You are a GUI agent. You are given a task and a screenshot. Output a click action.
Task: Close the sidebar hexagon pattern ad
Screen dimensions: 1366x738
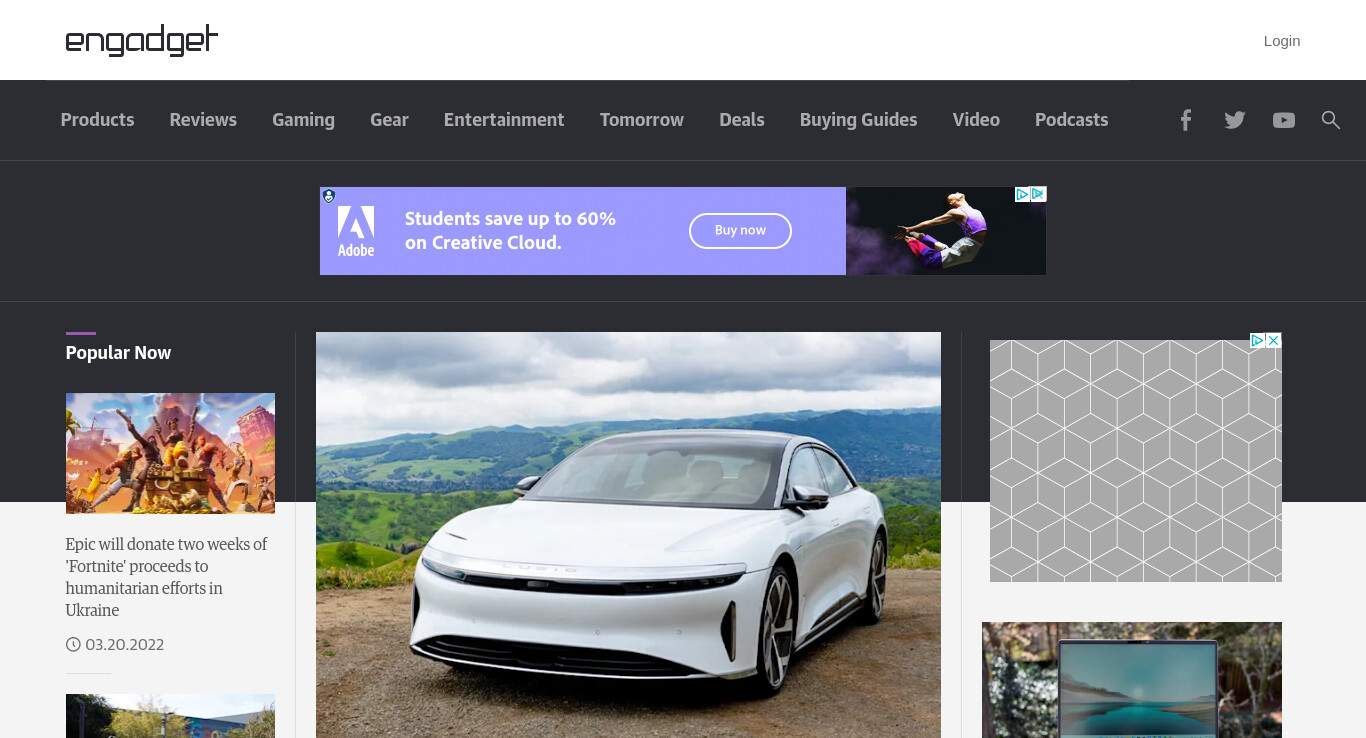coord(1274,340)
